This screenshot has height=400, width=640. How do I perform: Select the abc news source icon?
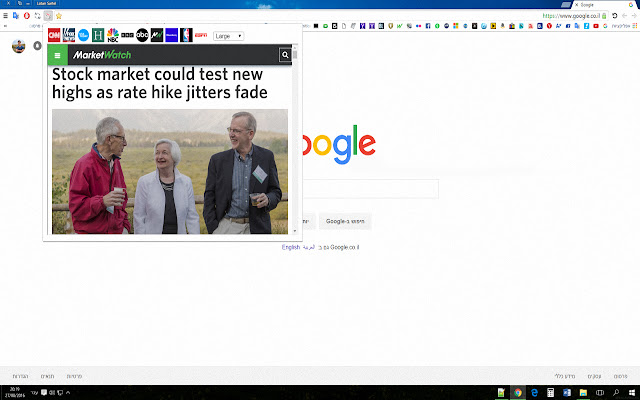tap(142, 35)
